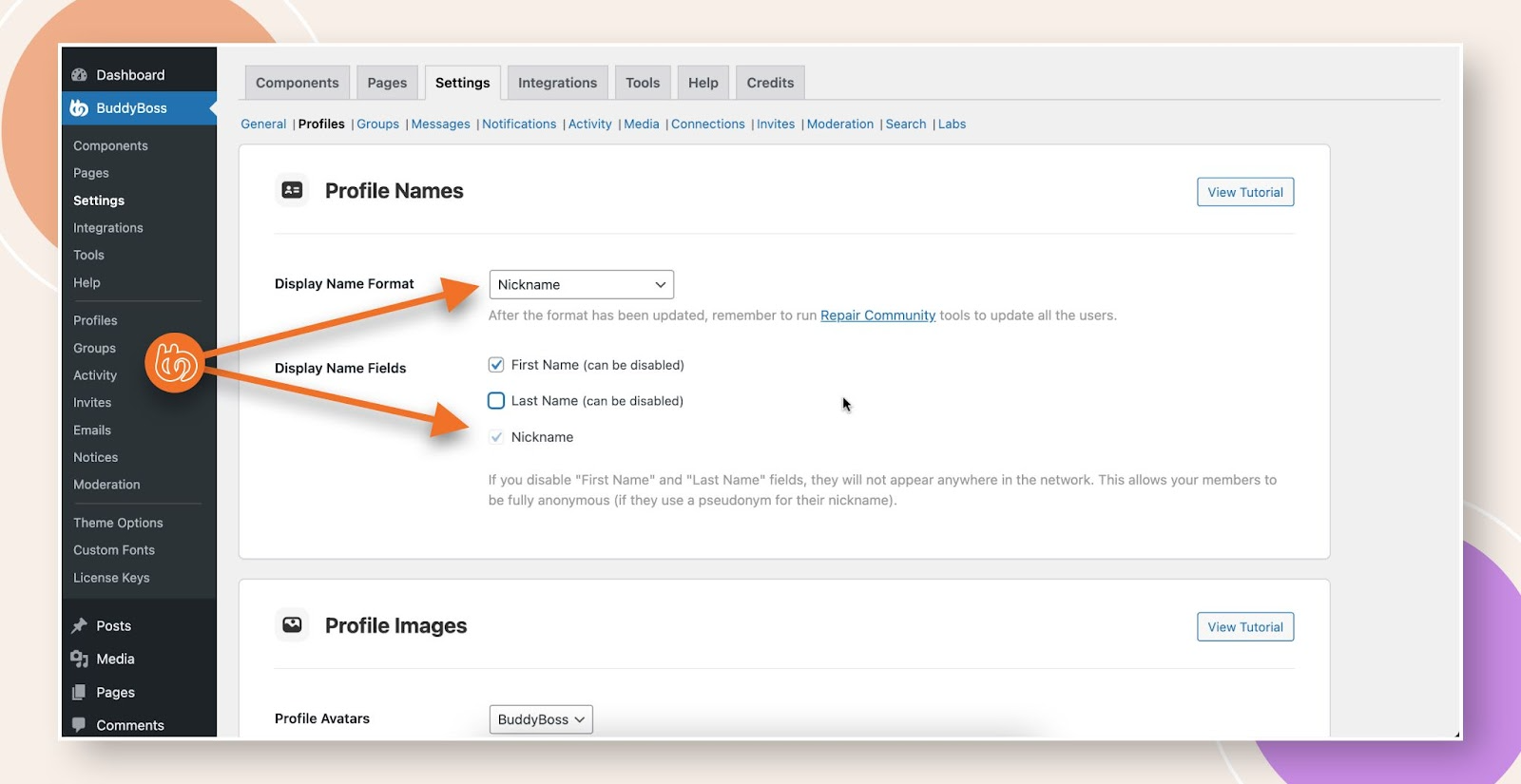Viewport: 1521px width, 784px height.
Task: Open BuddyBoss sidebar menu item
Action: point(139,108)
